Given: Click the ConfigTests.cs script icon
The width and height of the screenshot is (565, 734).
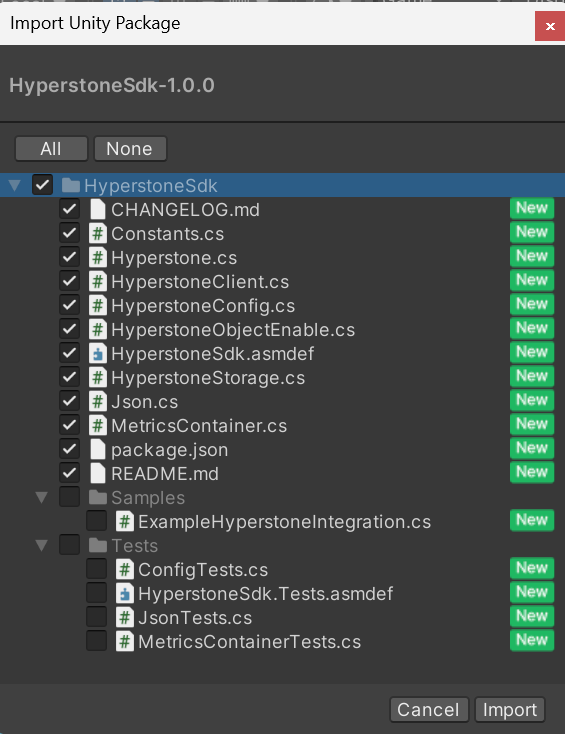Looking at the screenshot, I should [x=125, y=570].
